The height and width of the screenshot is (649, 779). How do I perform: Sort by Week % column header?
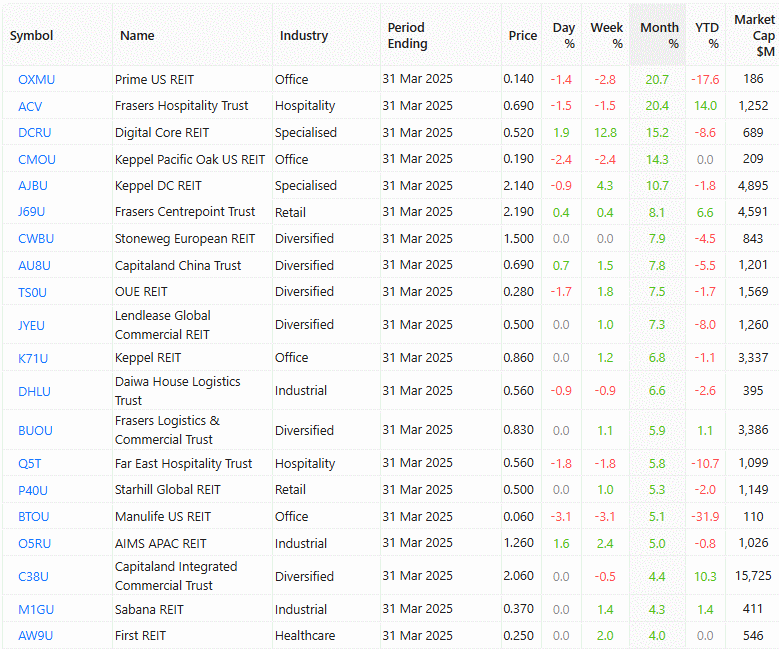point(607,36)
